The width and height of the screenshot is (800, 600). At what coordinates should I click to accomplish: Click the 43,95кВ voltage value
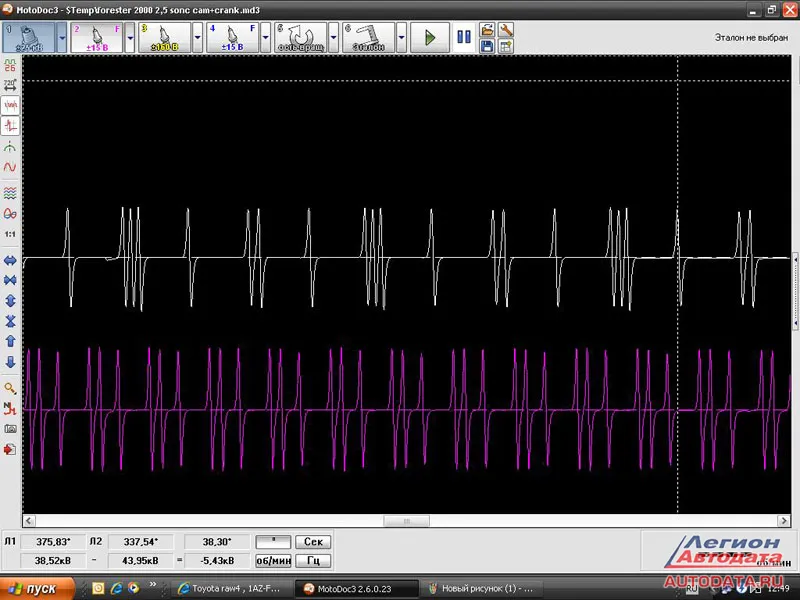coord(141,561)
